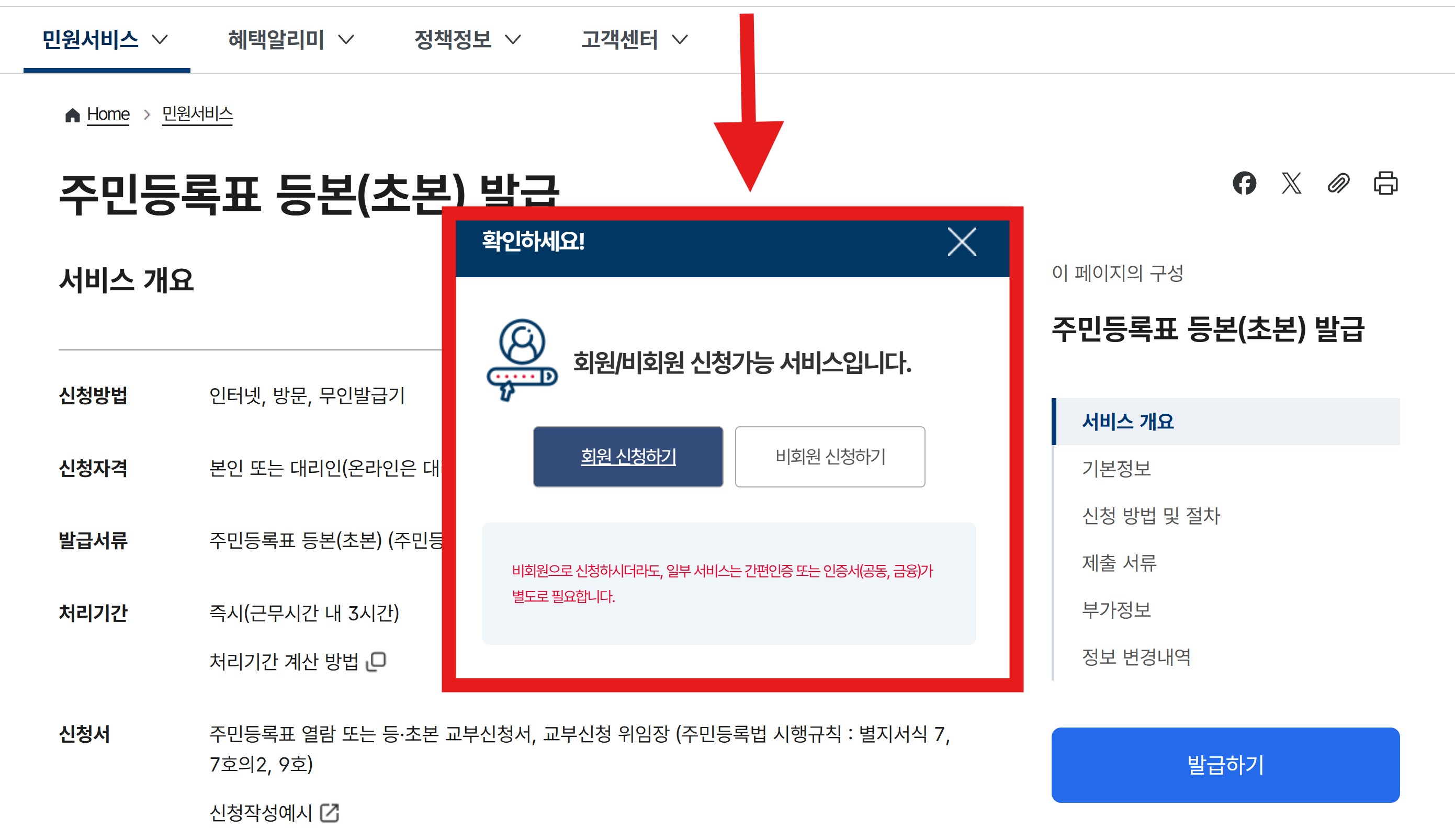Share via X (Twitter) icon

pos(1291,184)
